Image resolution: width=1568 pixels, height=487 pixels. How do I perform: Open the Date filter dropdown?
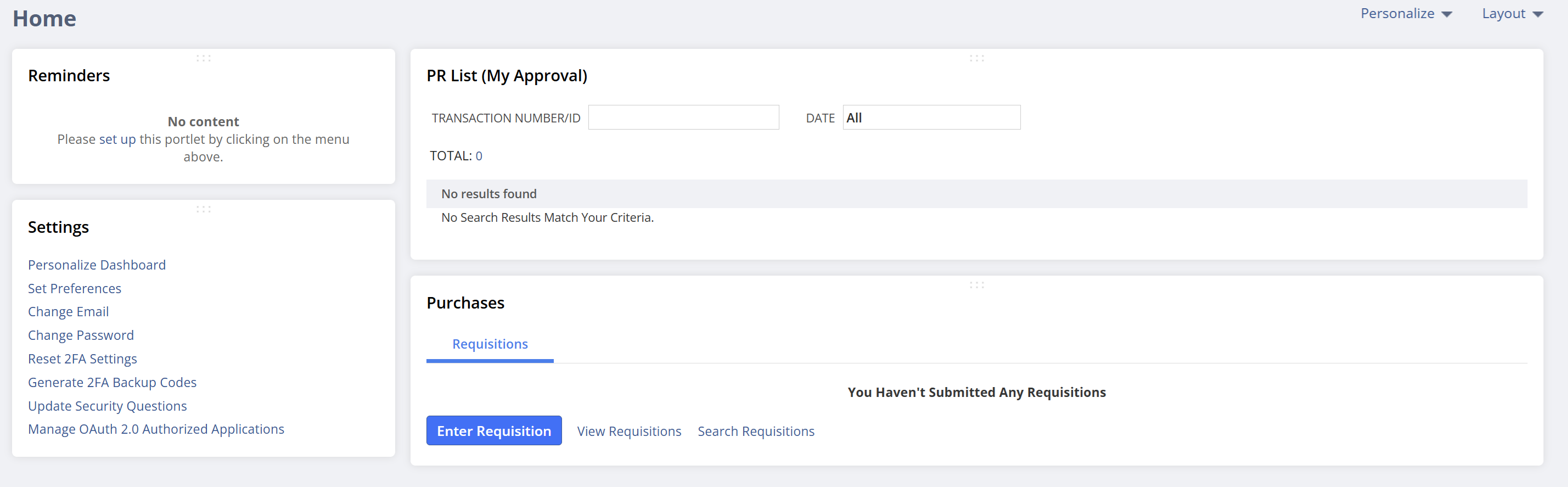931,117
